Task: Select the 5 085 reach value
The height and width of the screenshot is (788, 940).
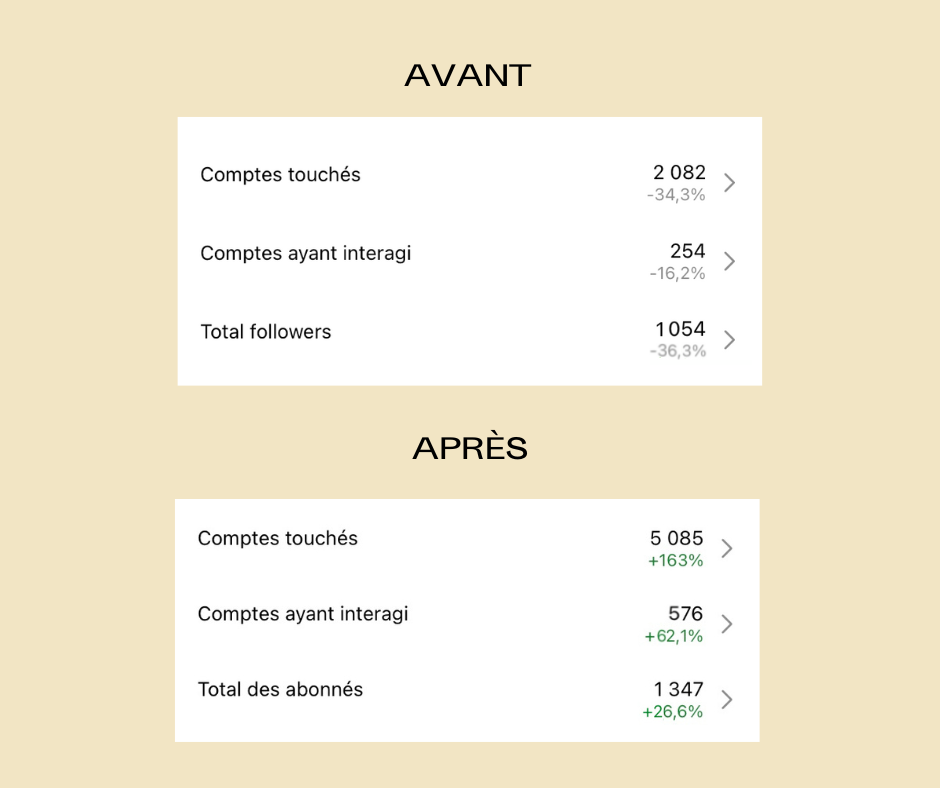Action: tap(676, 539)
